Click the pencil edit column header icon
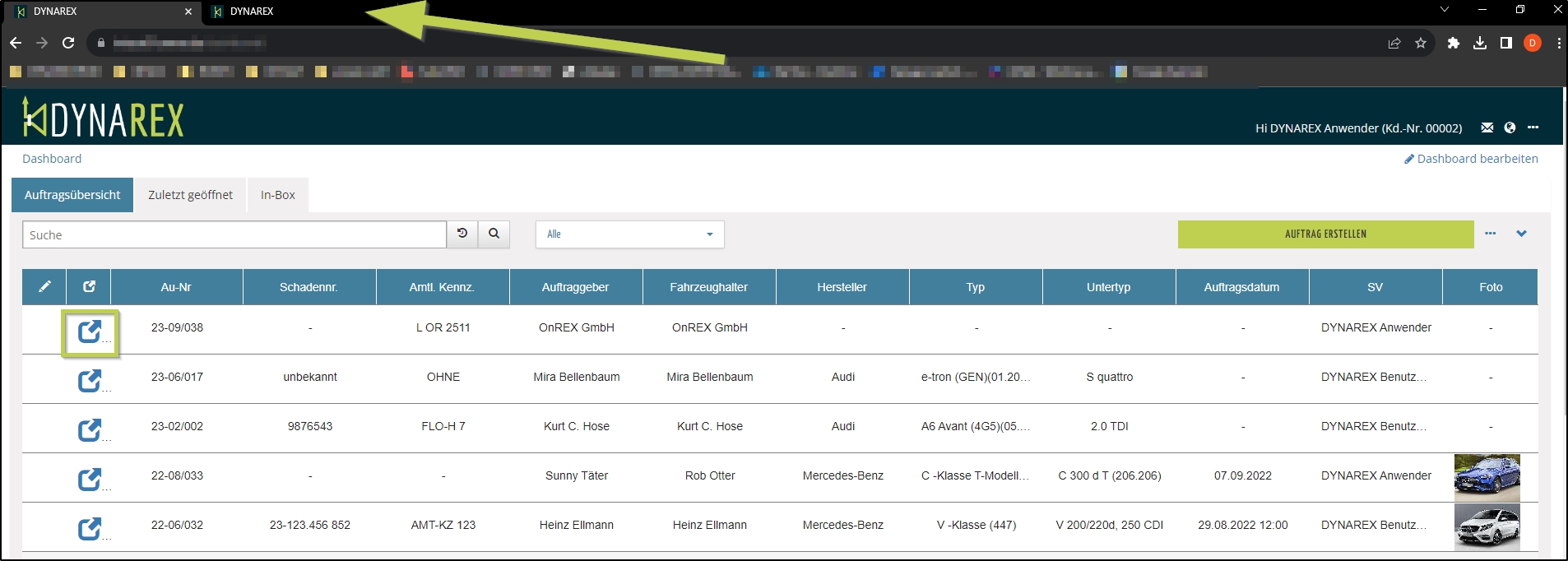 44,287
